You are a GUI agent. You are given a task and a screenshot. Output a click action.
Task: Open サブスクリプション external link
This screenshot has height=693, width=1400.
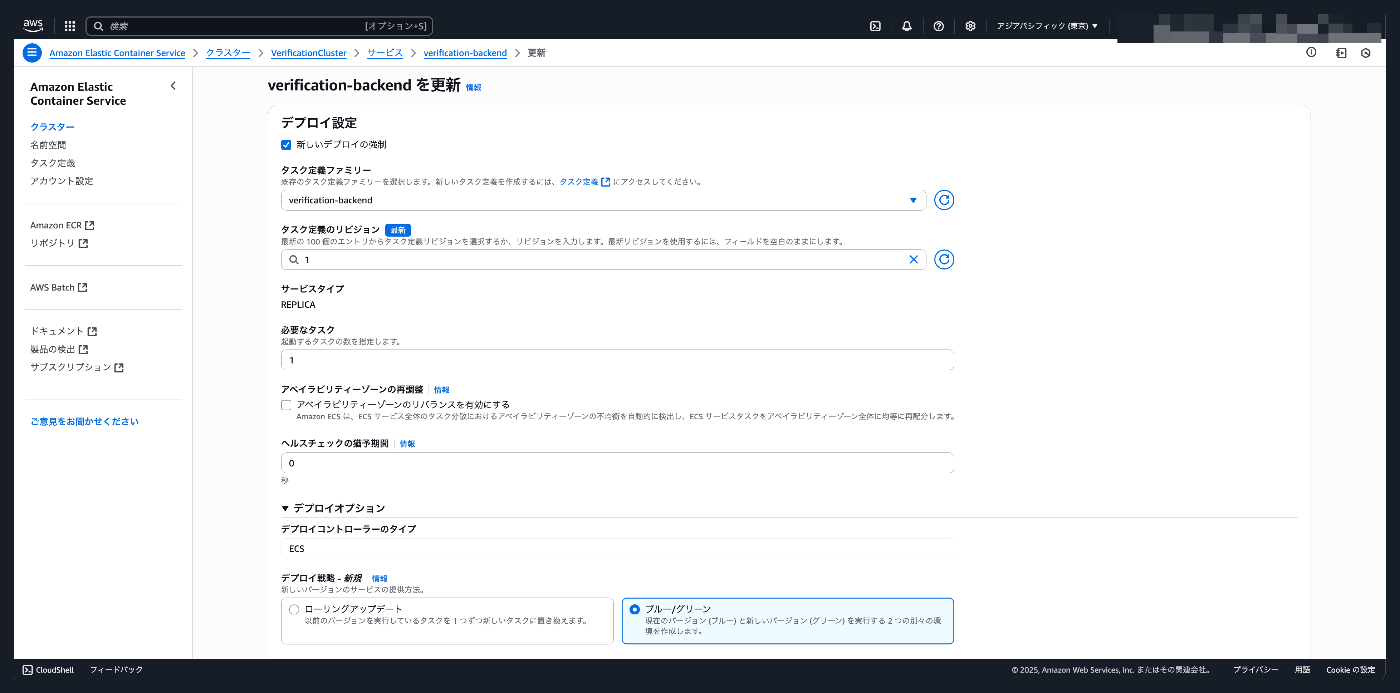(x=77, y=367)
